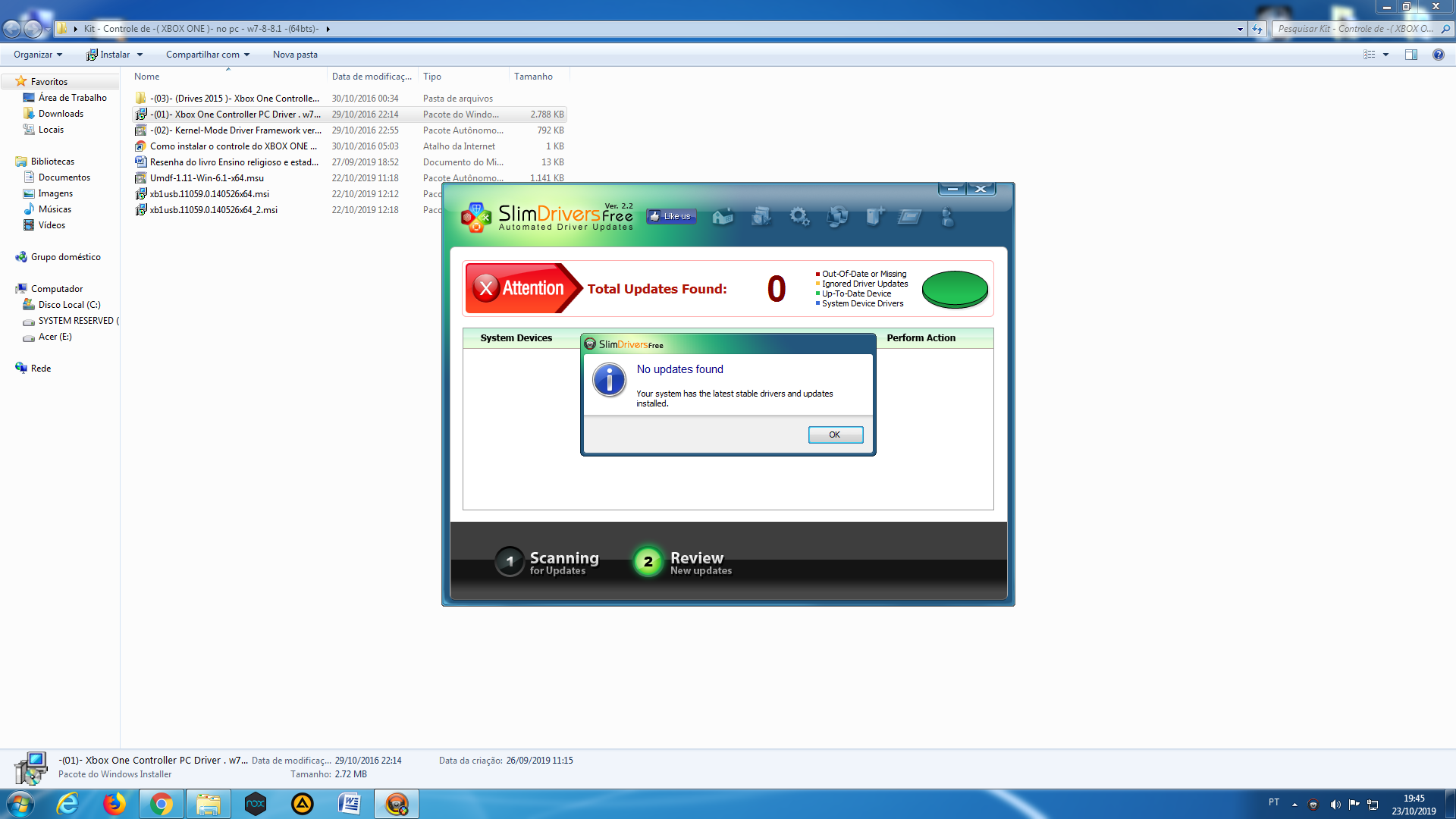Select Como instalar o controle do XBOX ONE

pos(350,146)
